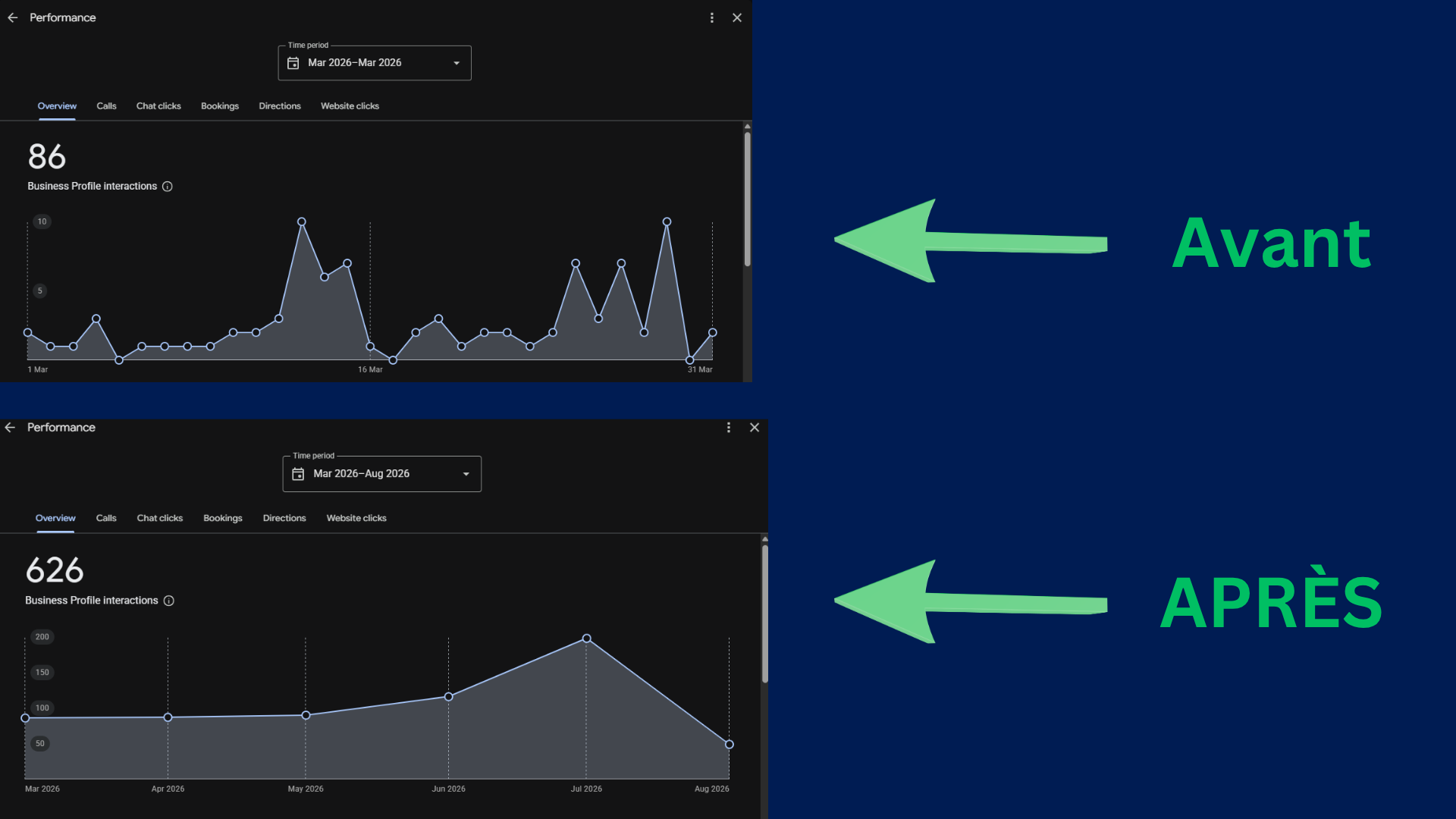1456x819 pixels.
Task: Click the calendar icon in the Mar 2026–Mar 2026 field
Action: click(x=293, y=63)
